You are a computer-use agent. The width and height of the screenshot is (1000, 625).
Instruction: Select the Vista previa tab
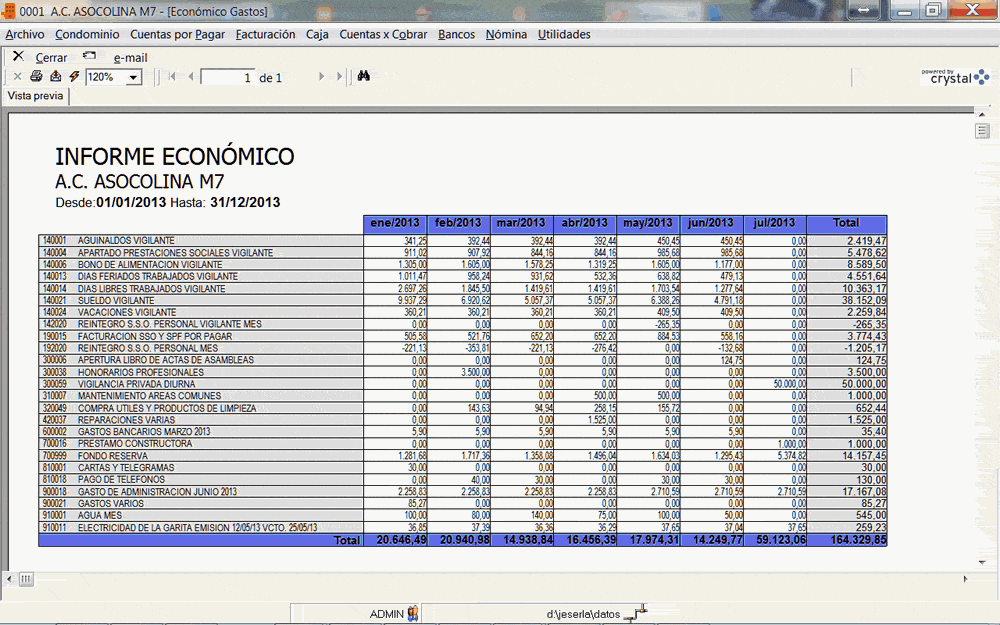click(x=36, y=96)
